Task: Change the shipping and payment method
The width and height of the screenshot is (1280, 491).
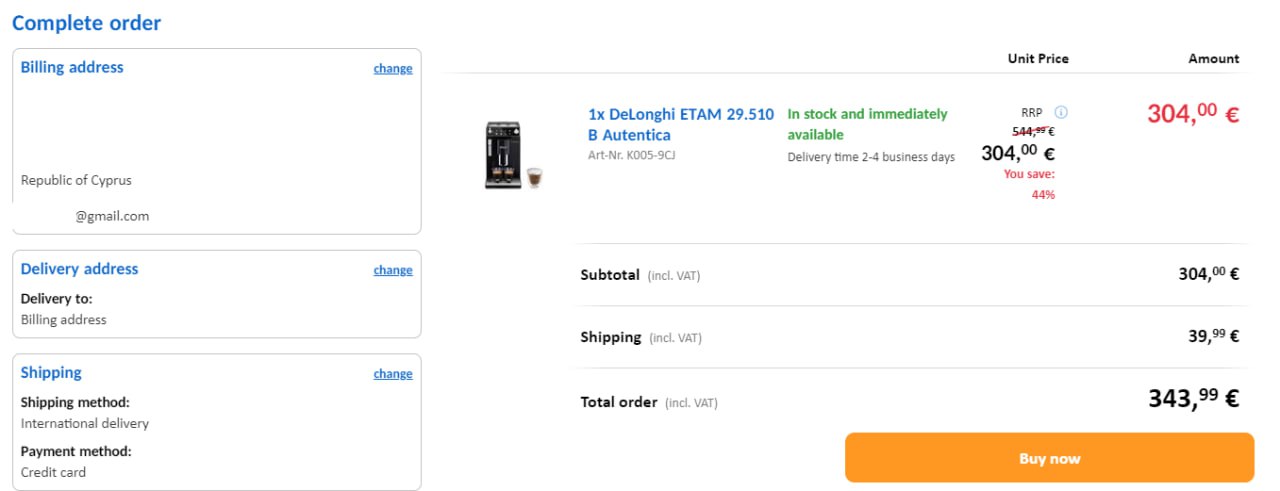Action: pos(393,374)
